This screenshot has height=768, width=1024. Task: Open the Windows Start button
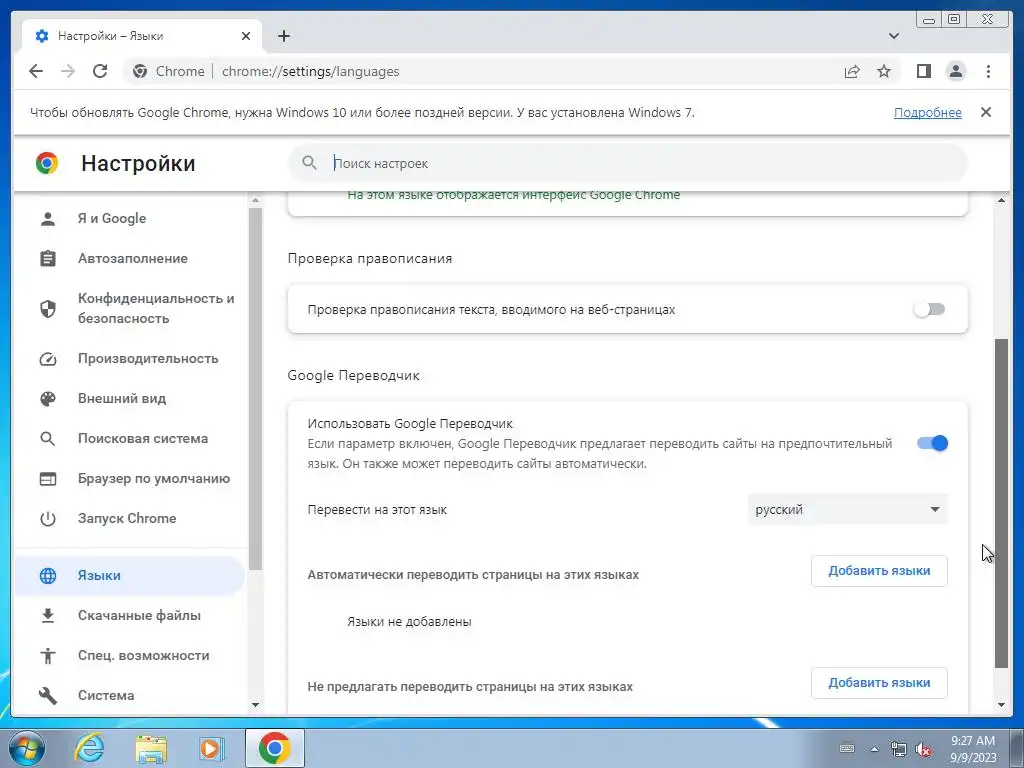[x=26, y=748]
